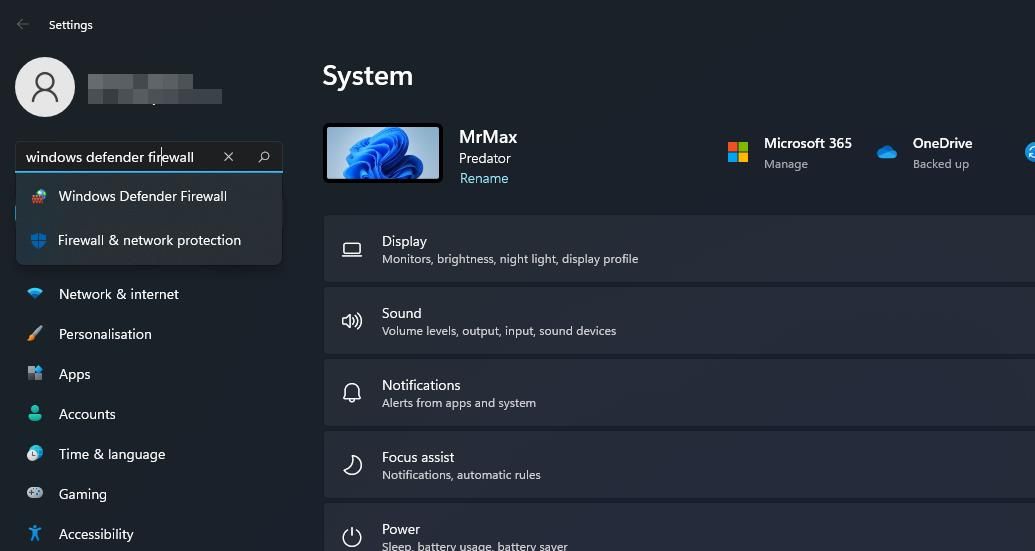The image size is (1035, 551).
Task: Clear the search box with X icon
Action: (x=229, y=157)
